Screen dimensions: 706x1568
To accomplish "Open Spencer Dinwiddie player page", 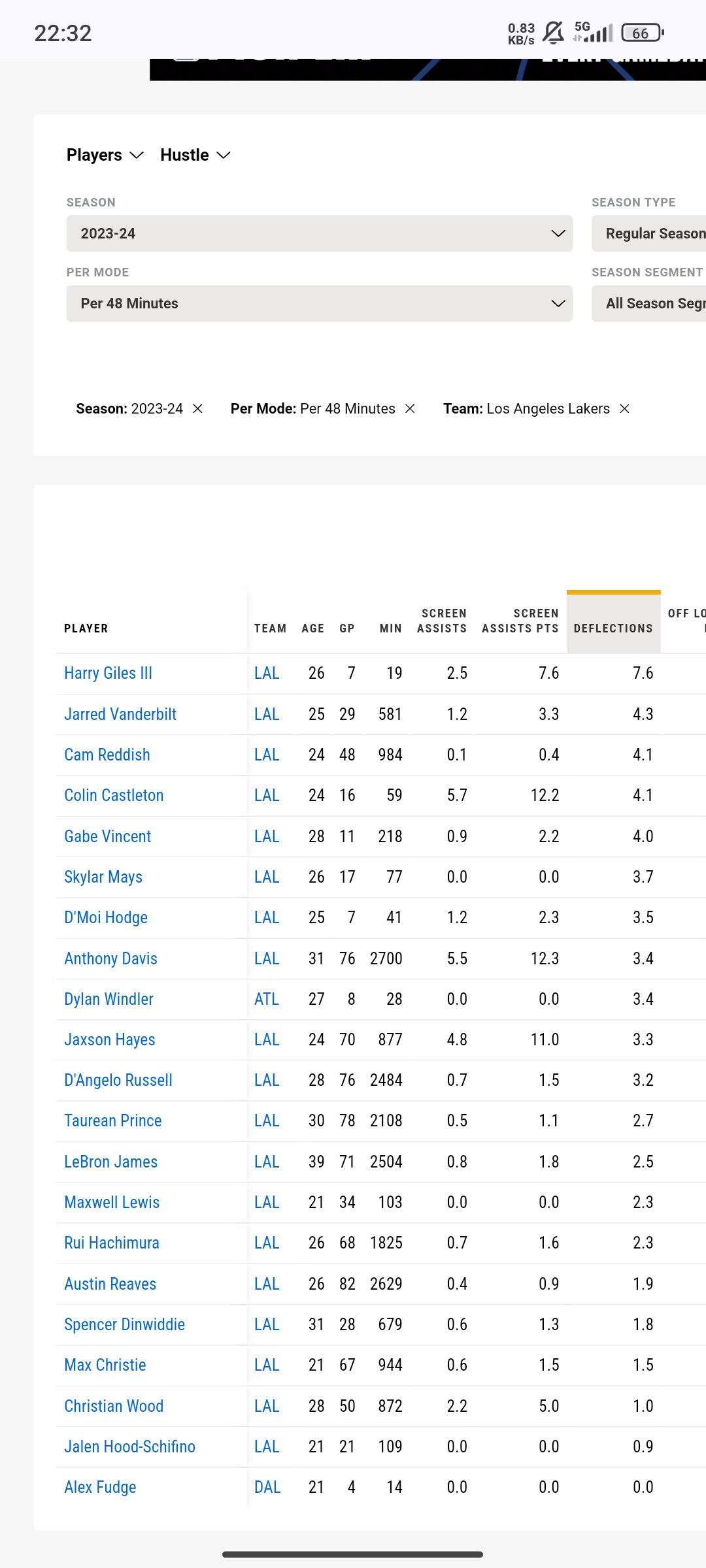I will (125, 1324).
